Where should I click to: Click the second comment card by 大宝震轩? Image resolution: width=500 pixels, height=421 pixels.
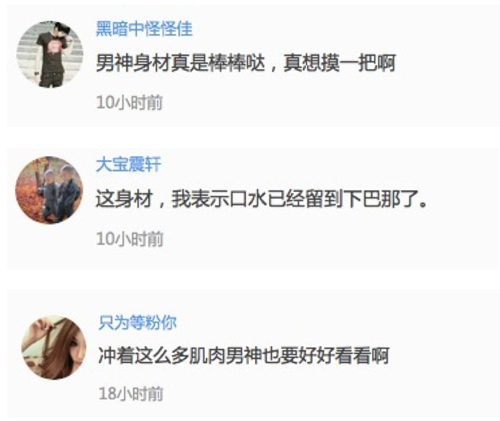pos(253,208)
